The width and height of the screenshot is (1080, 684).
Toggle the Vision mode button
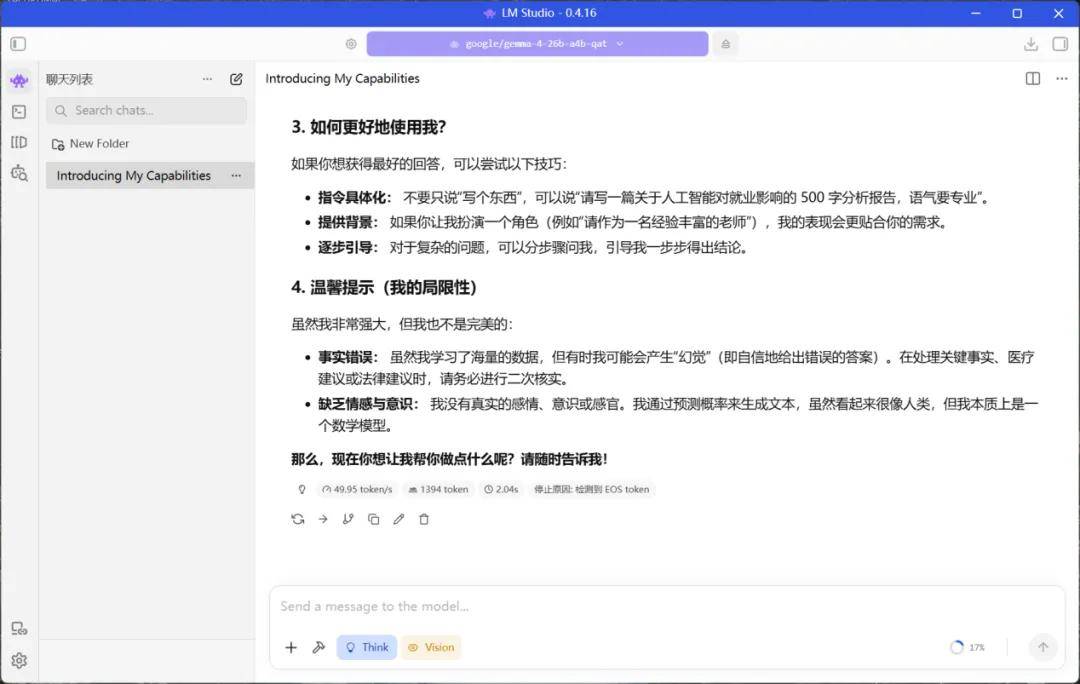coord(431,647)
